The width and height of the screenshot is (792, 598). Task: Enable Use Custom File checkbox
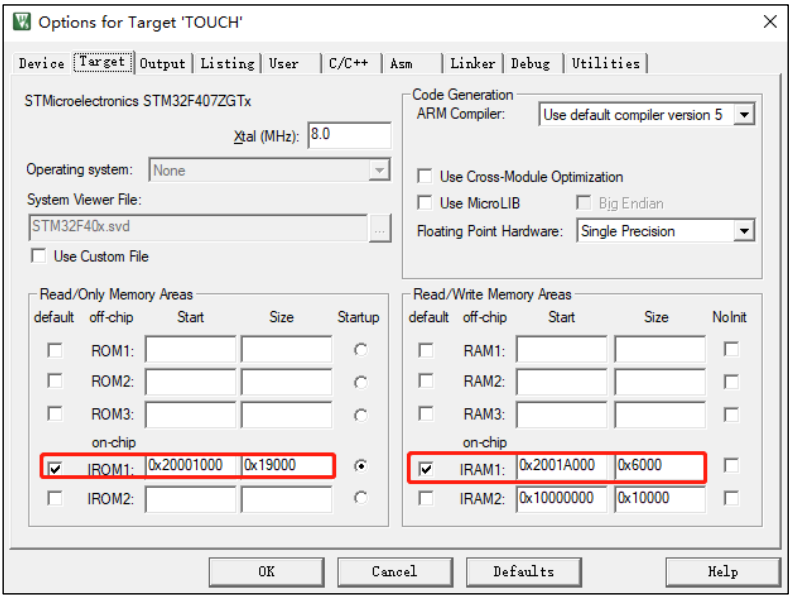(38, 256)
